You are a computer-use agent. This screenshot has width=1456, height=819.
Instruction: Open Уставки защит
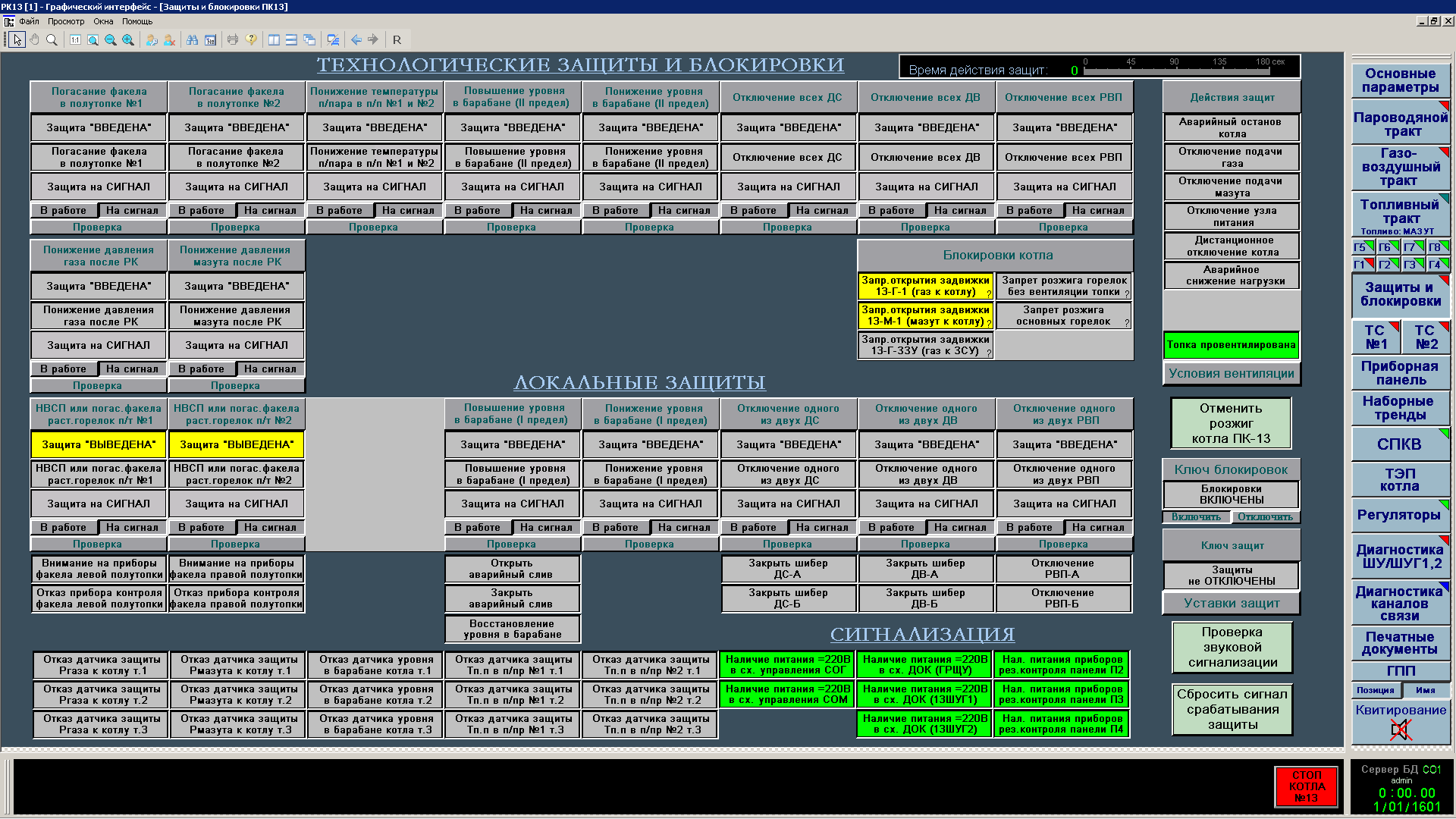point(1232,604)
